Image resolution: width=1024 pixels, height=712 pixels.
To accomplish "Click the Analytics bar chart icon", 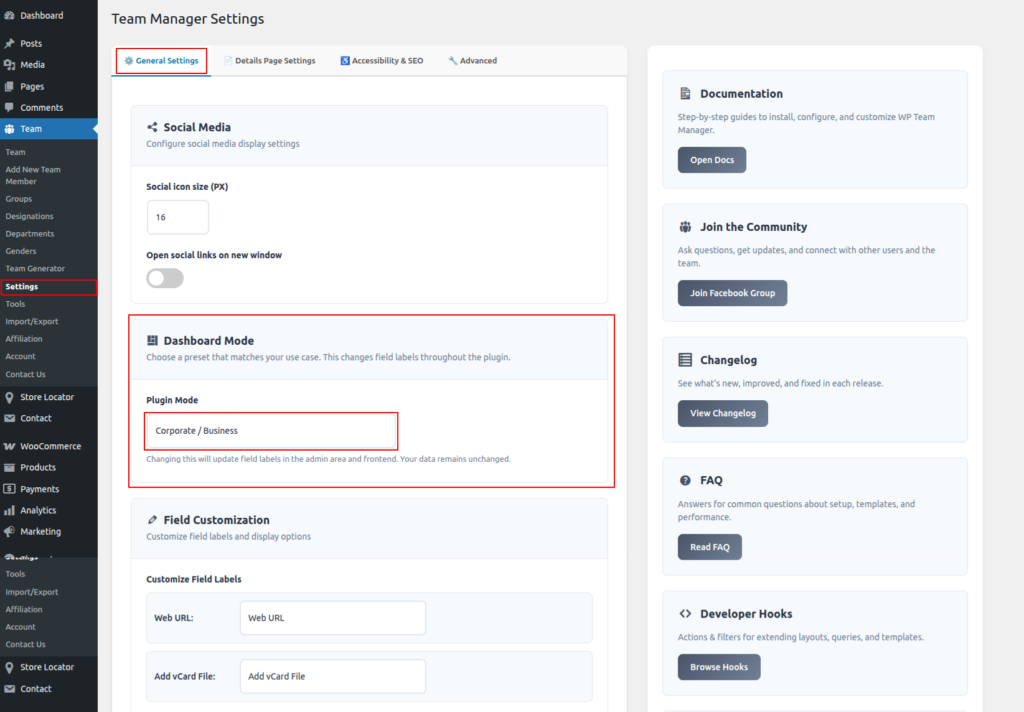I will 10,511.
